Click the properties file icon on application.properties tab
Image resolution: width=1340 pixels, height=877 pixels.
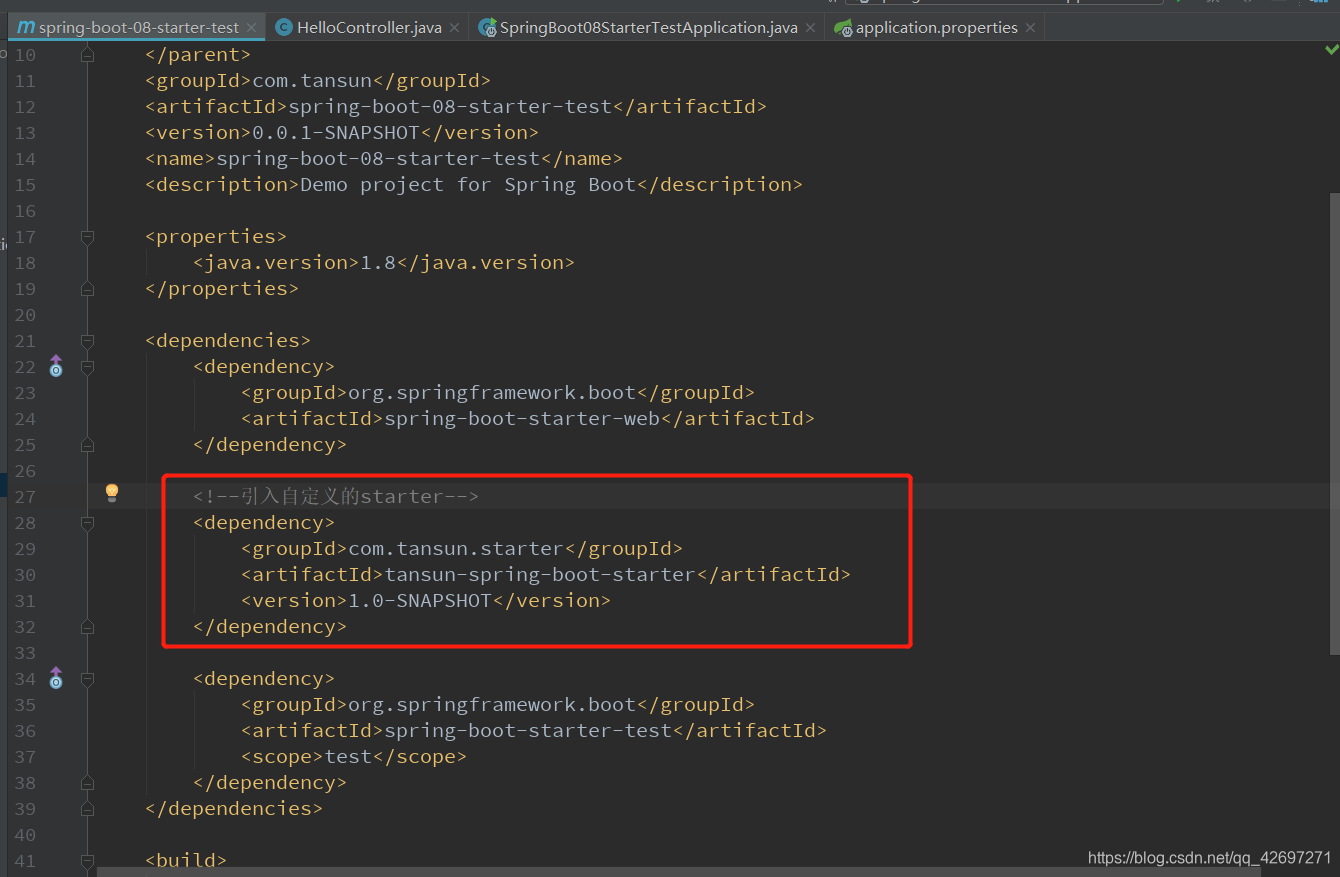[844, 28]
